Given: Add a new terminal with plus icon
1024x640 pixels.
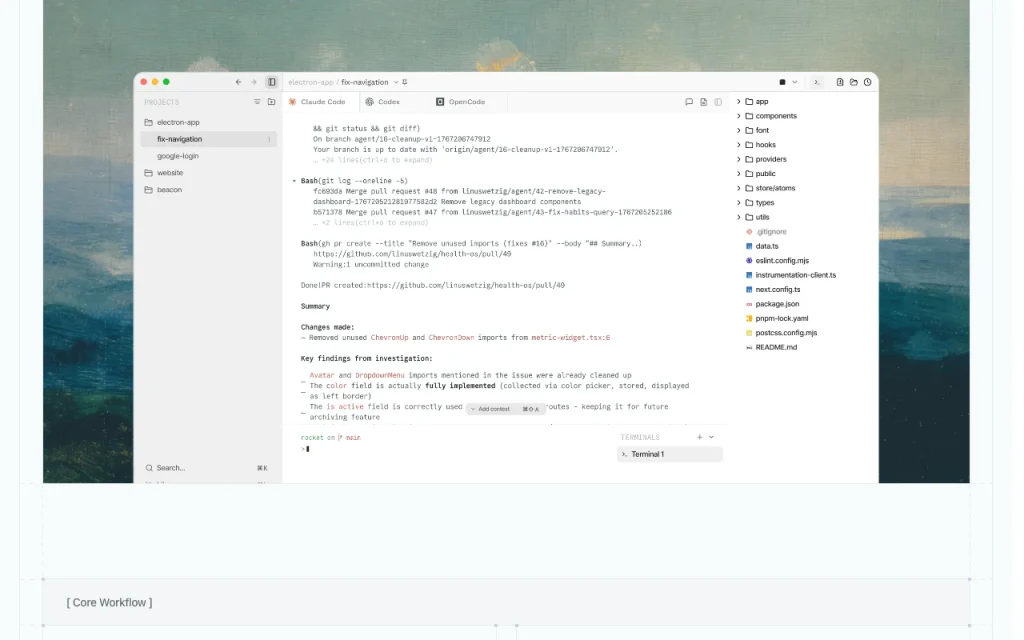Looking at the screenshot, I should tap(699, 438).
